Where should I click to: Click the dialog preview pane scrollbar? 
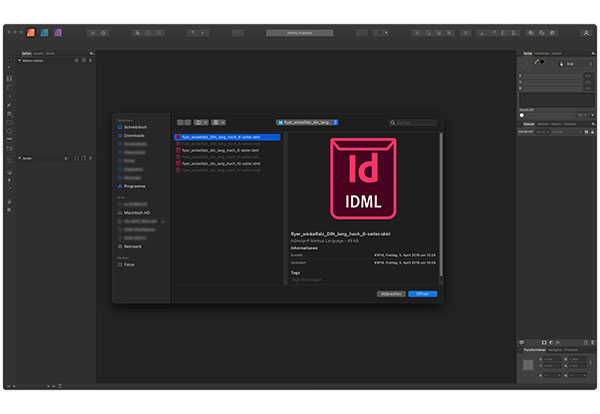pyautogui.click(x=441, y=204)
